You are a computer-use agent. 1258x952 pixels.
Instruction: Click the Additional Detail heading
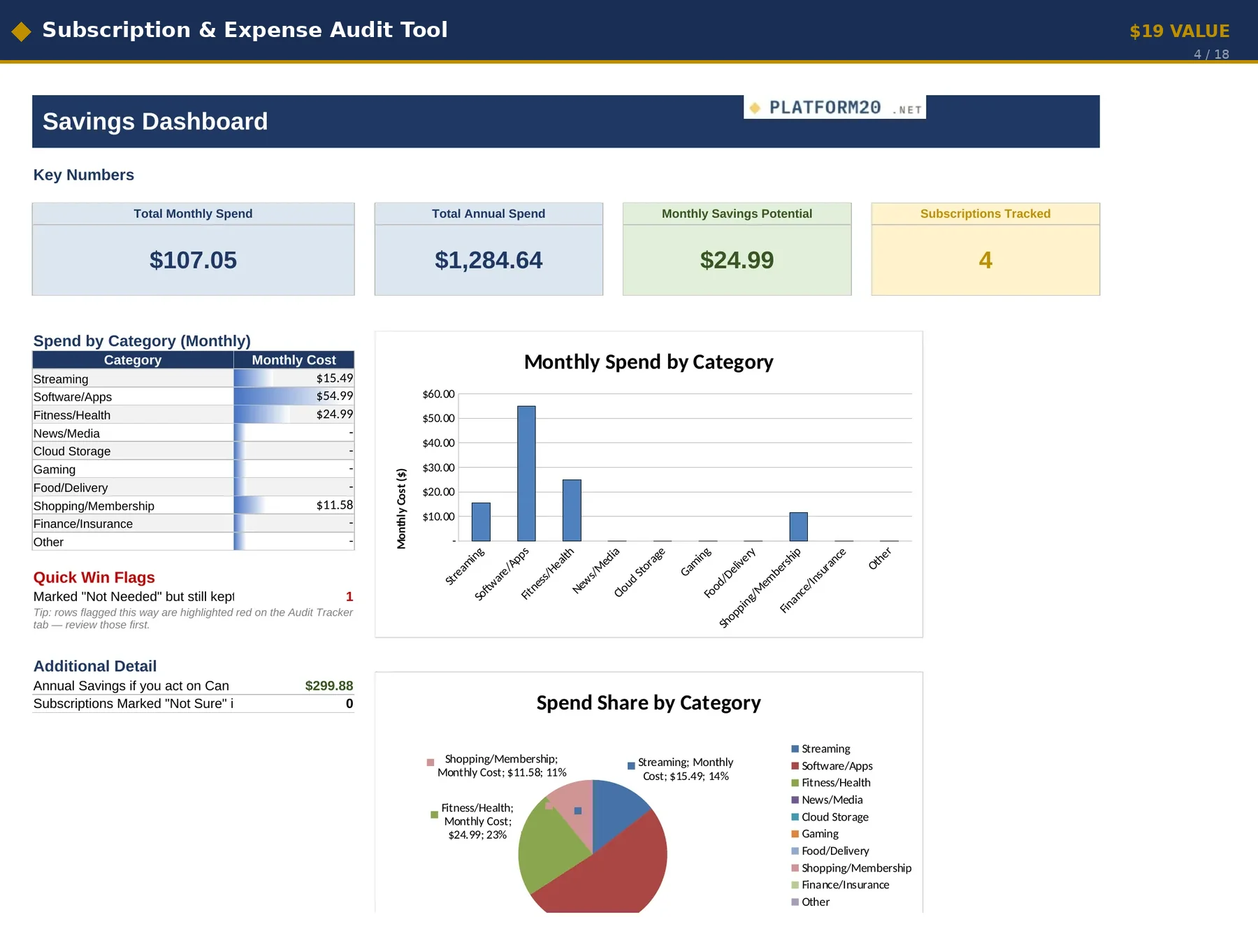click(x=95, y=666)
